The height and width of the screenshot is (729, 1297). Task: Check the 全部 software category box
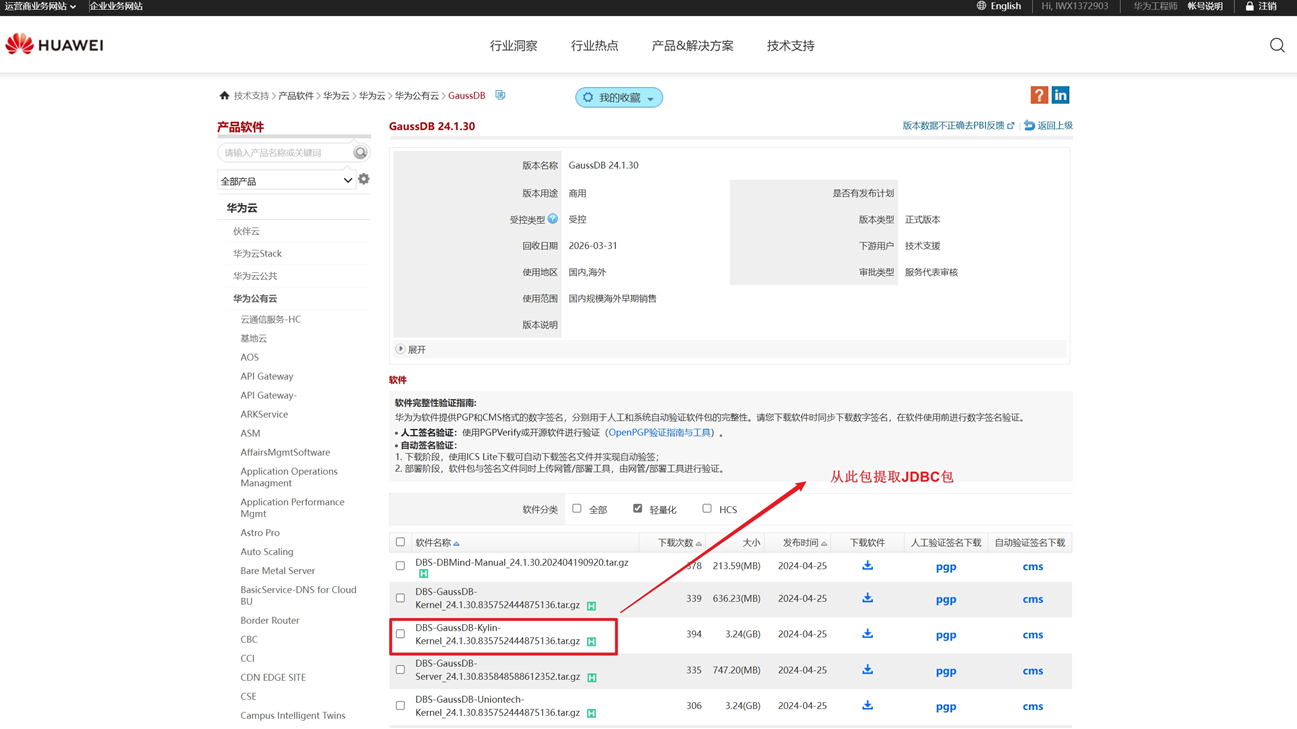point(577,509)
